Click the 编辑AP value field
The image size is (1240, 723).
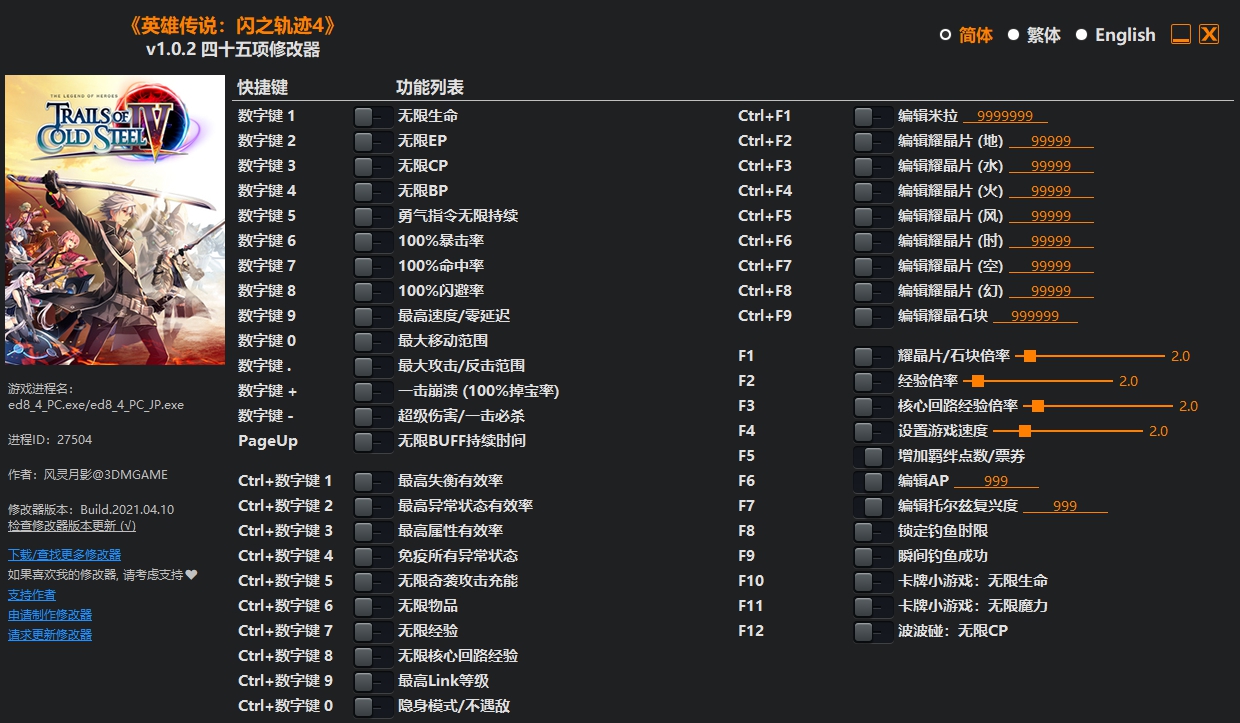coord(996,481)
